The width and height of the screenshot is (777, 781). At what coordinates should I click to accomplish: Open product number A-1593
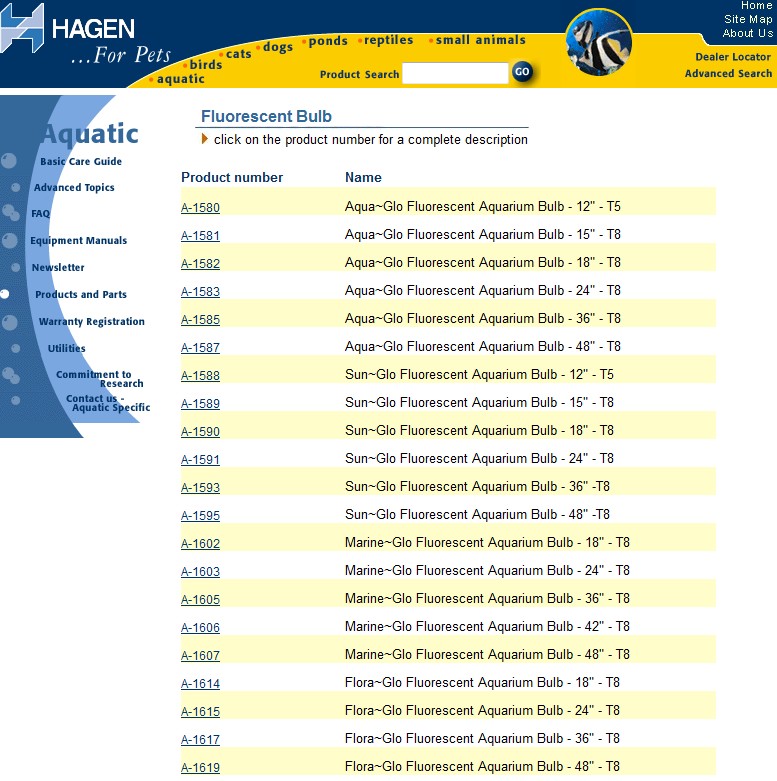coord(200,488)
